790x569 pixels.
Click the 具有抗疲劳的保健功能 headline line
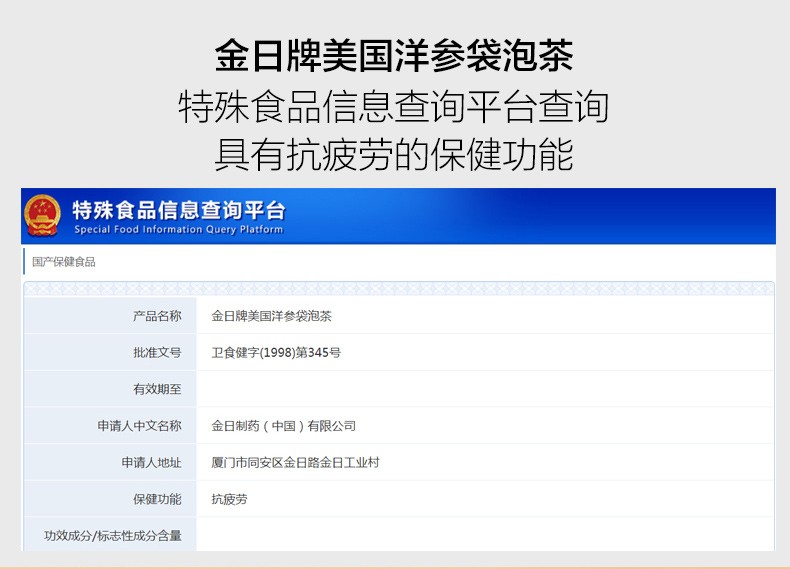pyautogui.click(x=394, y=154)
